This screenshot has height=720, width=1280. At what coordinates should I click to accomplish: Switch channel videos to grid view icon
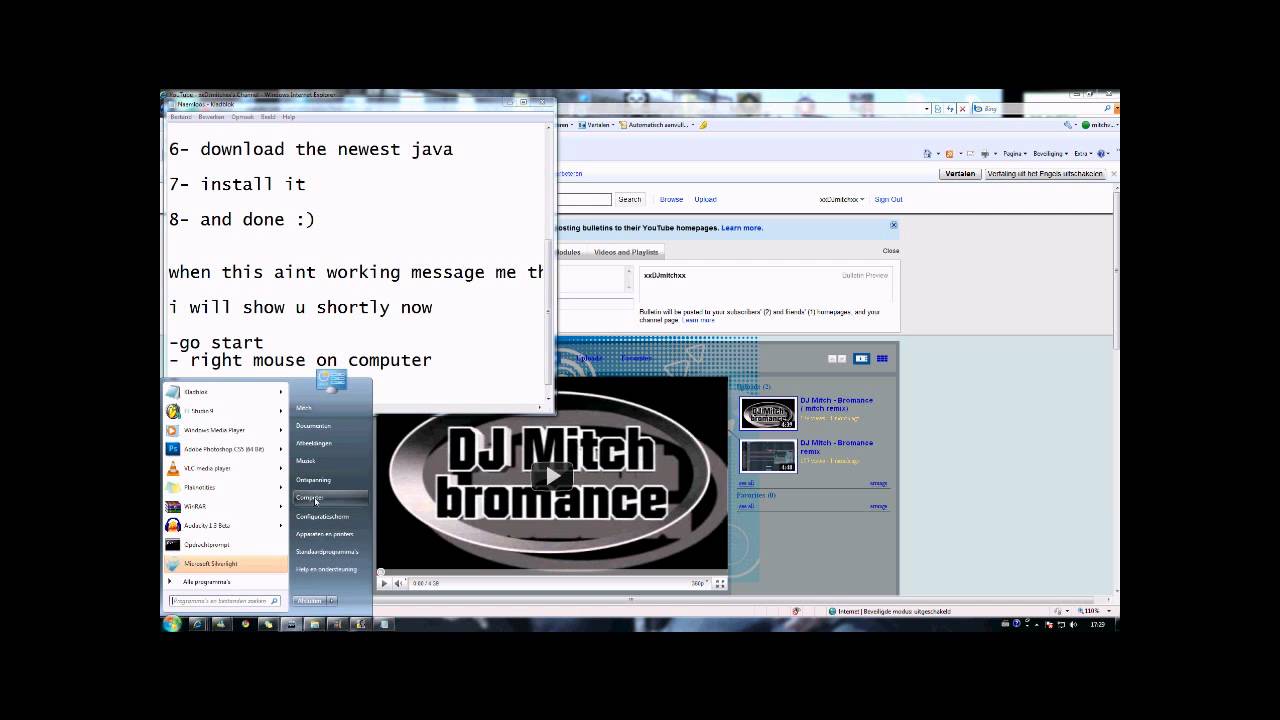coord(882,358)
